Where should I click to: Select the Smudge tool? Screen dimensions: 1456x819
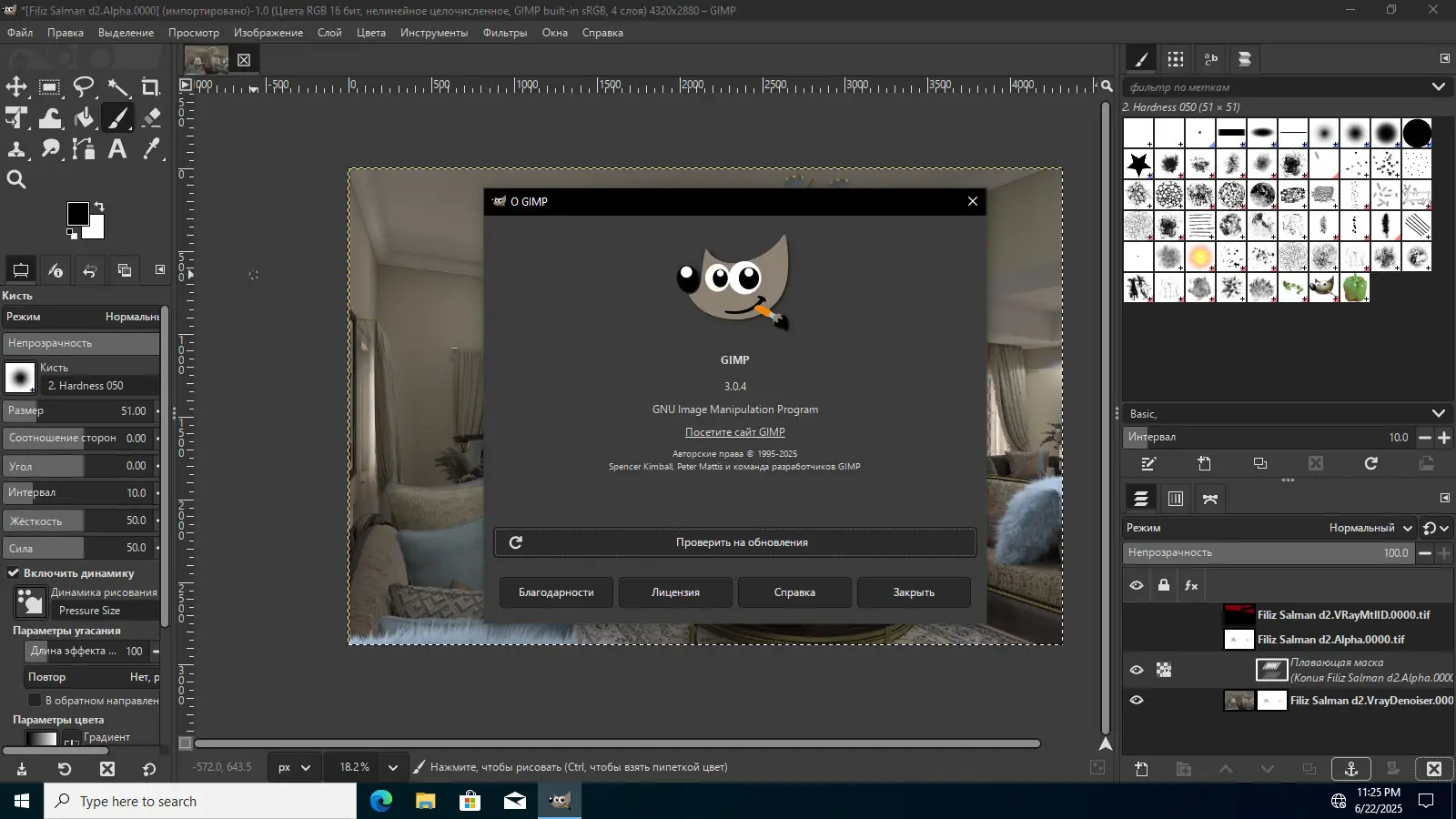click(x=50, y=149)
